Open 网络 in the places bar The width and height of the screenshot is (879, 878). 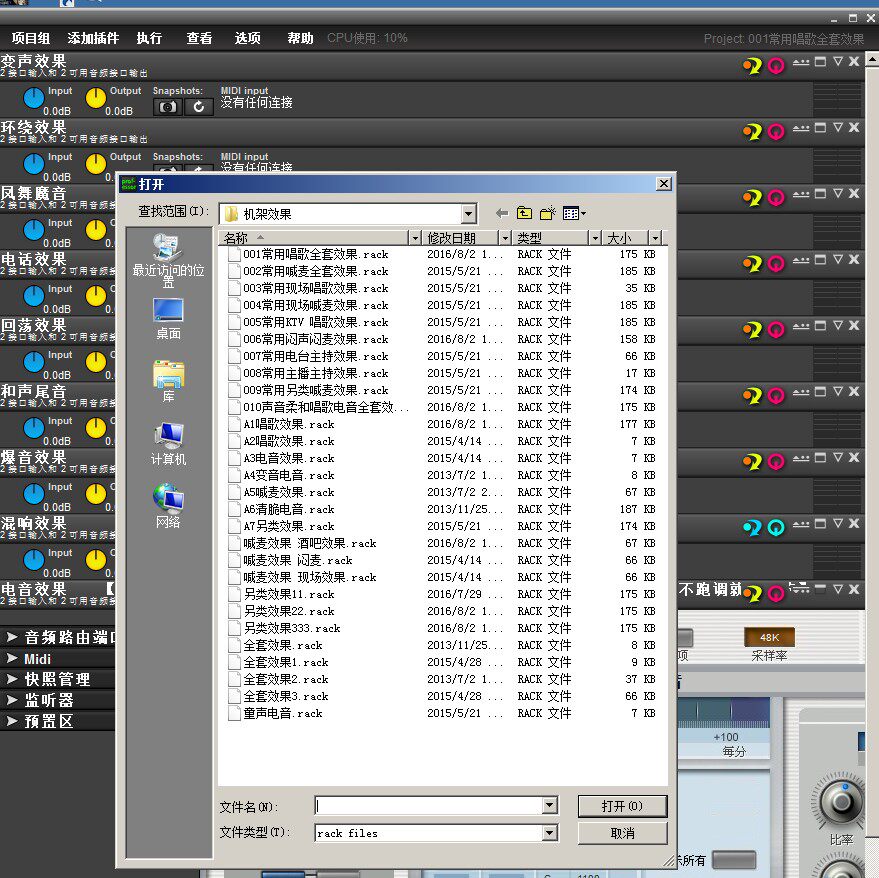click(x=168, y=506)
